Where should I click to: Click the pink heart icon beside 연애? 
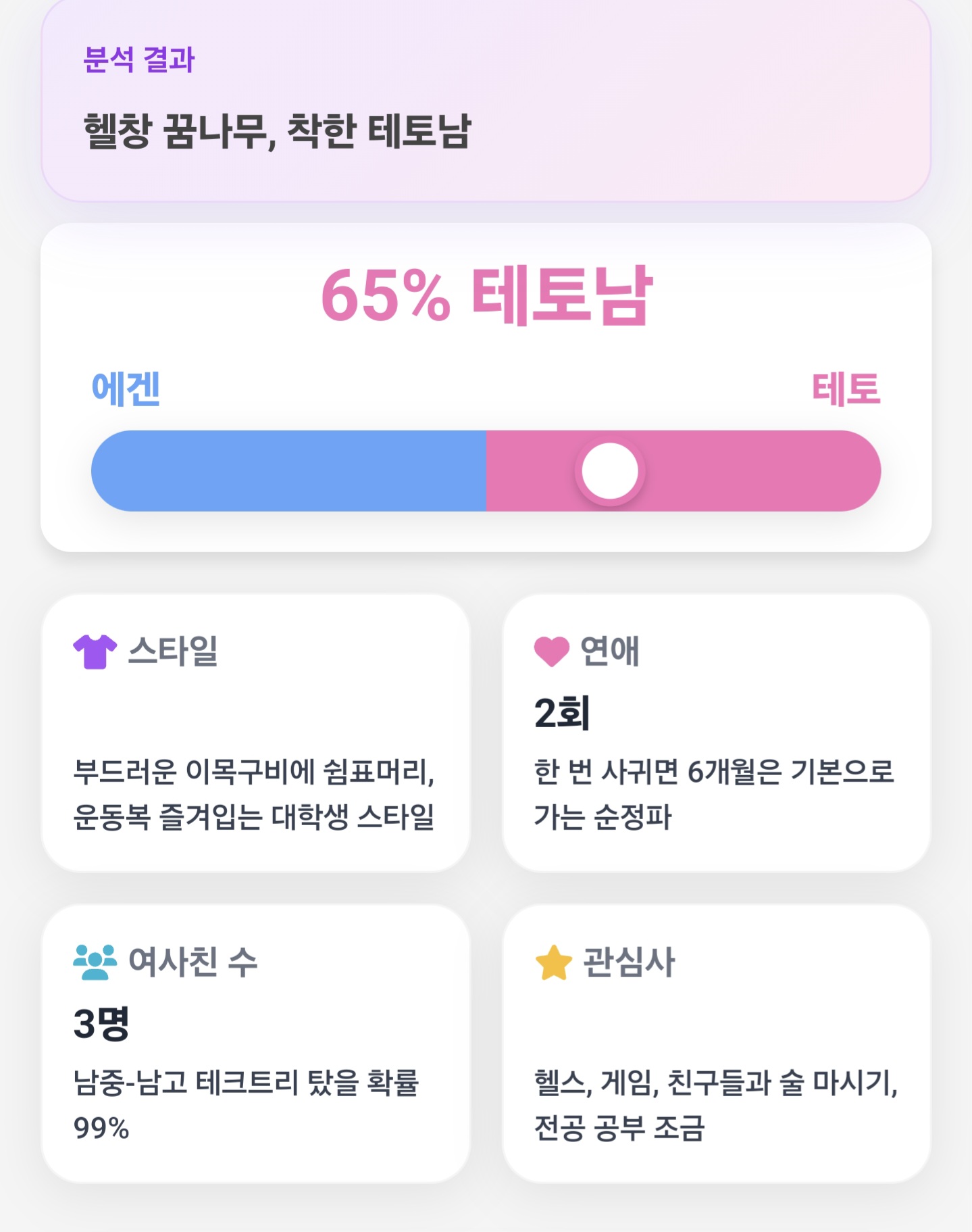click(x=551, y=651)
